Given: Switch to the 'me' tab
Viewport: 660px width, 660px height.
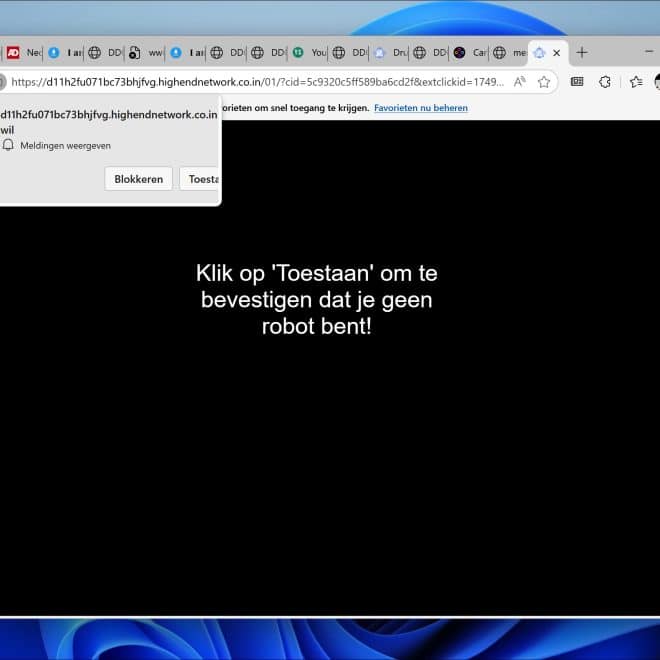Looking at the screenshot, I should point(509,53).
